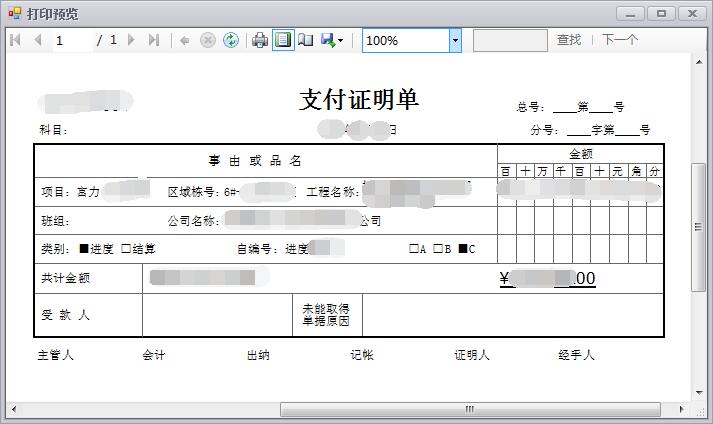Image resolution: width=713 pixels, height=424 pixels.
Task: Check the 结算 checkbox
Action: coord(126,249)
